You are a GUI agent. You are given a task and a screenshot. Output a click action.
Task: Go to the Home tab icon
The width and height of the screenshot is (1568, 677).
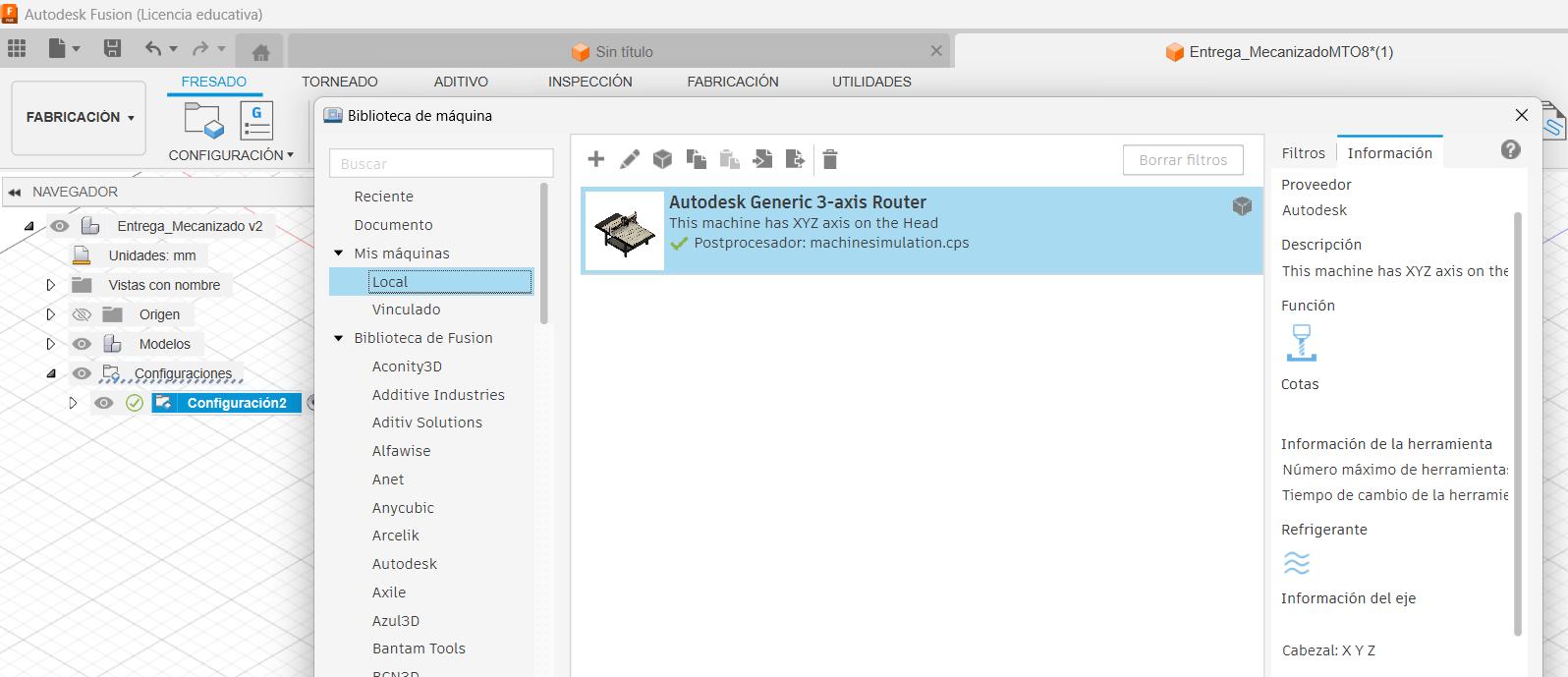260,52
